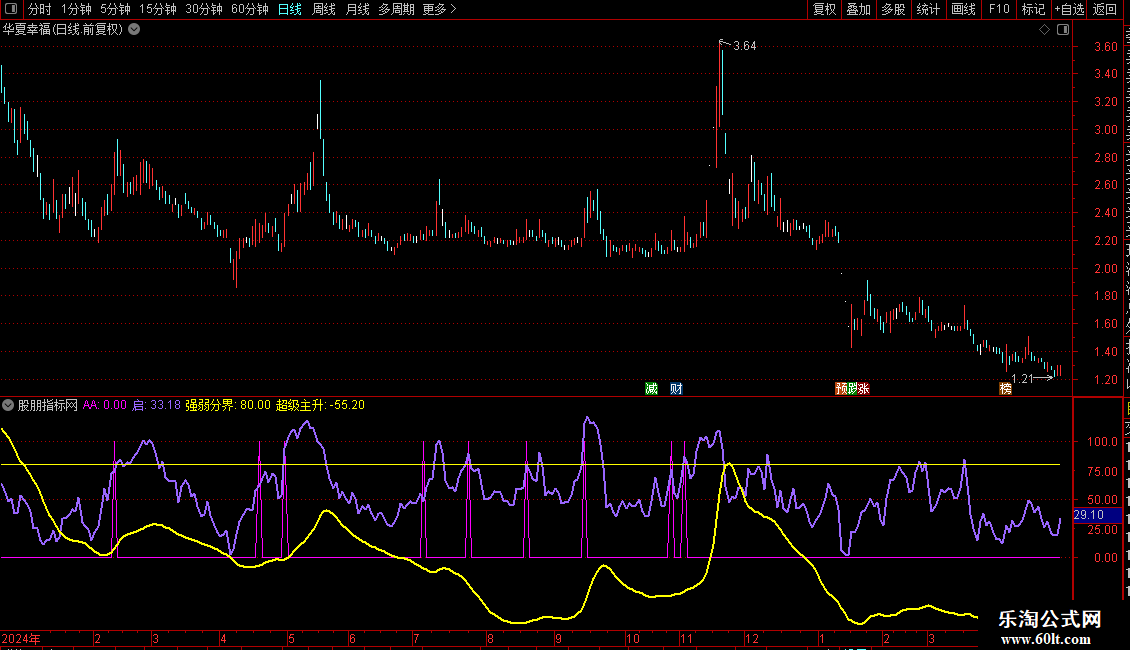Click the 预 forecast marker badge
The height and width of the screenshot is (650, 1130).
coord(840,389)
